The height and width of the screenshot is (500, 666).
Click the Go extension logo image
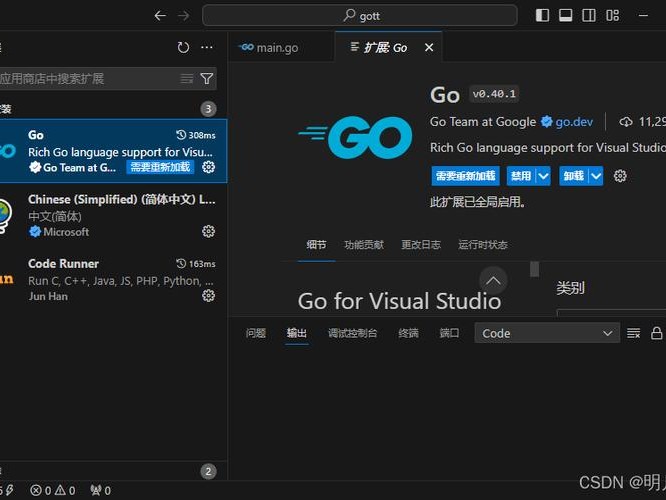click(x=355, y=137)
